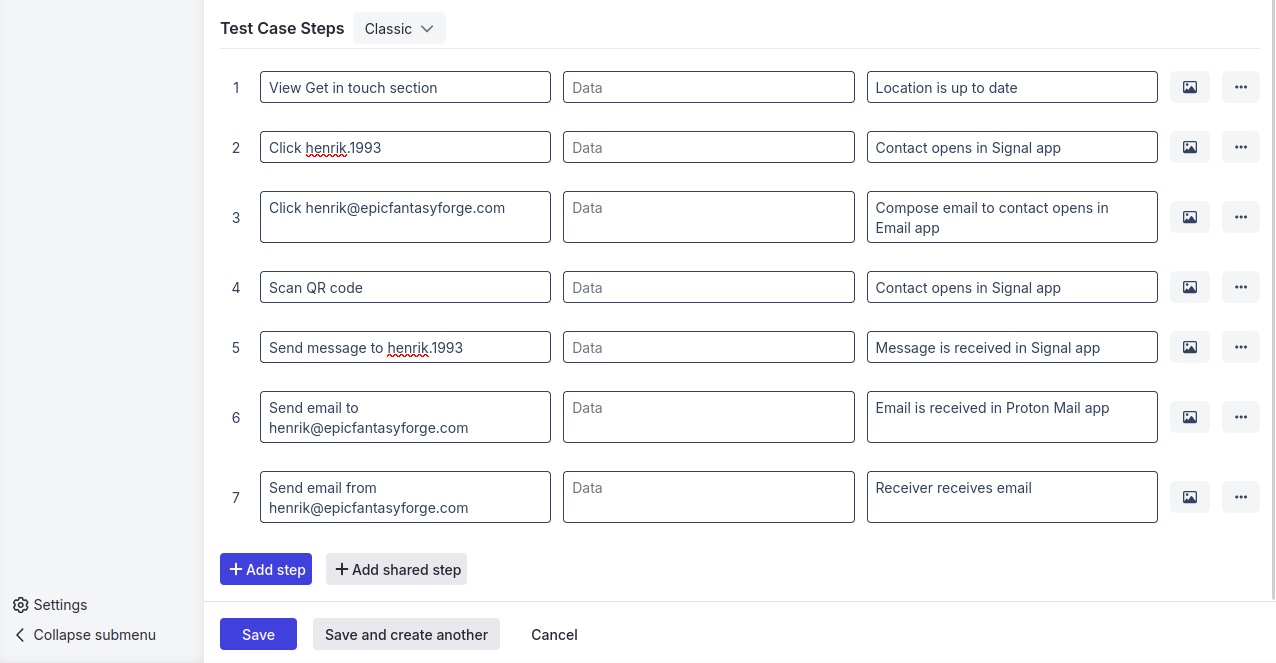Select the Test Case Steps heading
1276x663 pixels.
[x=282, y=28]
